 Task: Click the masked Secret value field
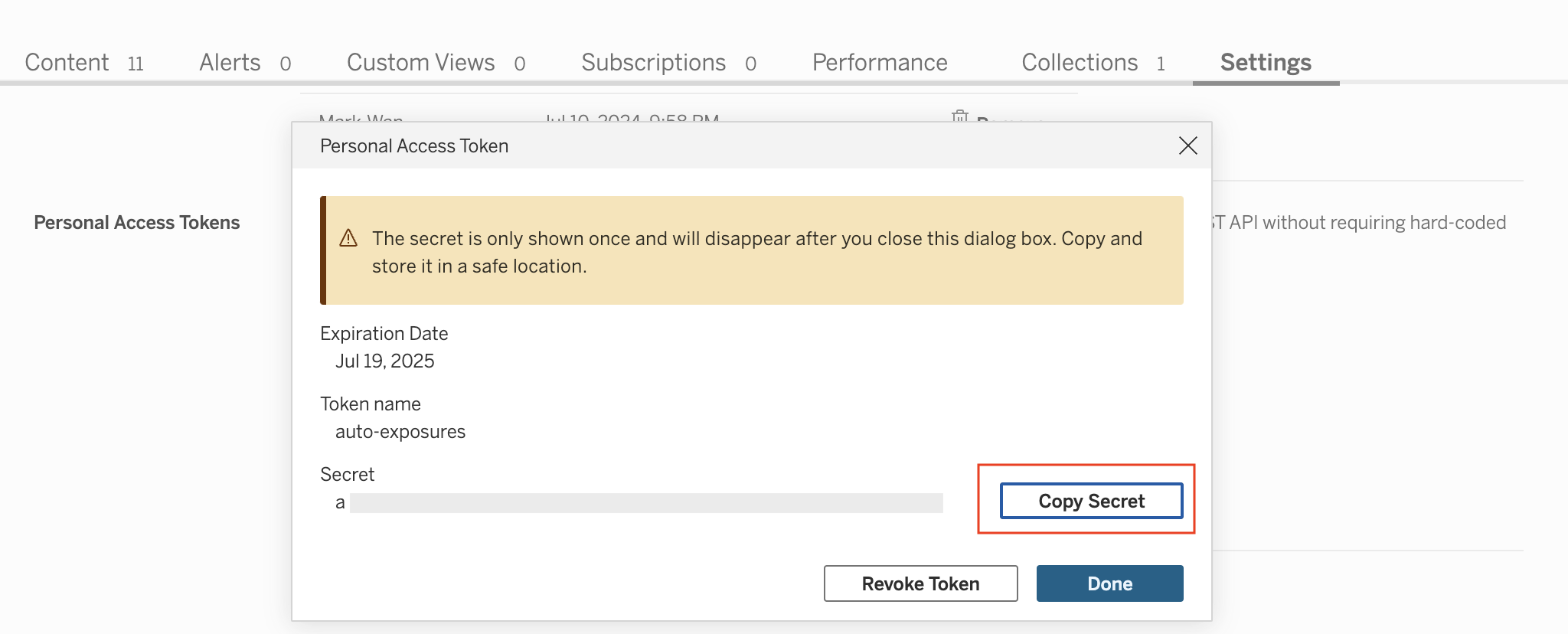click(645, 503)
